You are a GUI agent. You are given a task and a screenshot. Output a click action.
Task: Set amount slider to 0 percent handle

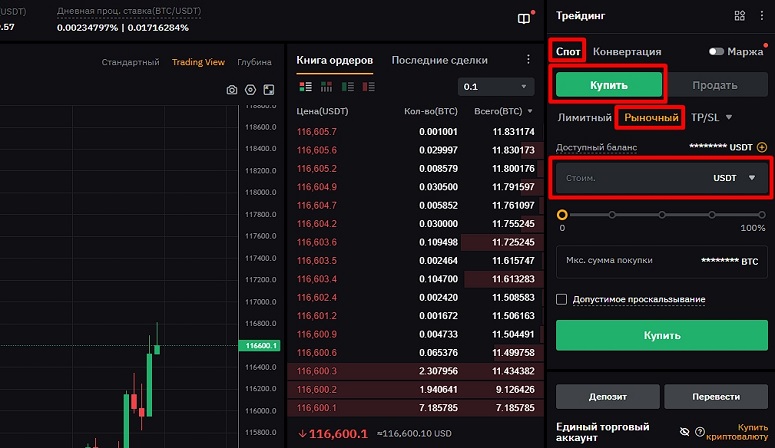click(x=562, y=215)
